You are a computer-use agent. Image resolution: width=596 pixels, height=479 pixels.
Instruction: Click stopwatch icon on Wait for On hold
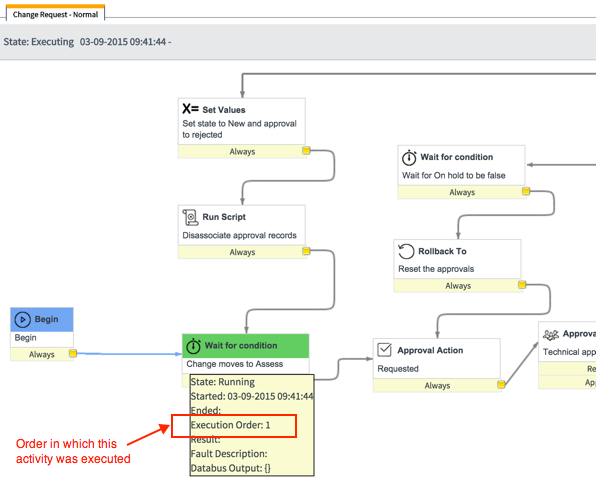pyautogui.click(x=409, y=157)
